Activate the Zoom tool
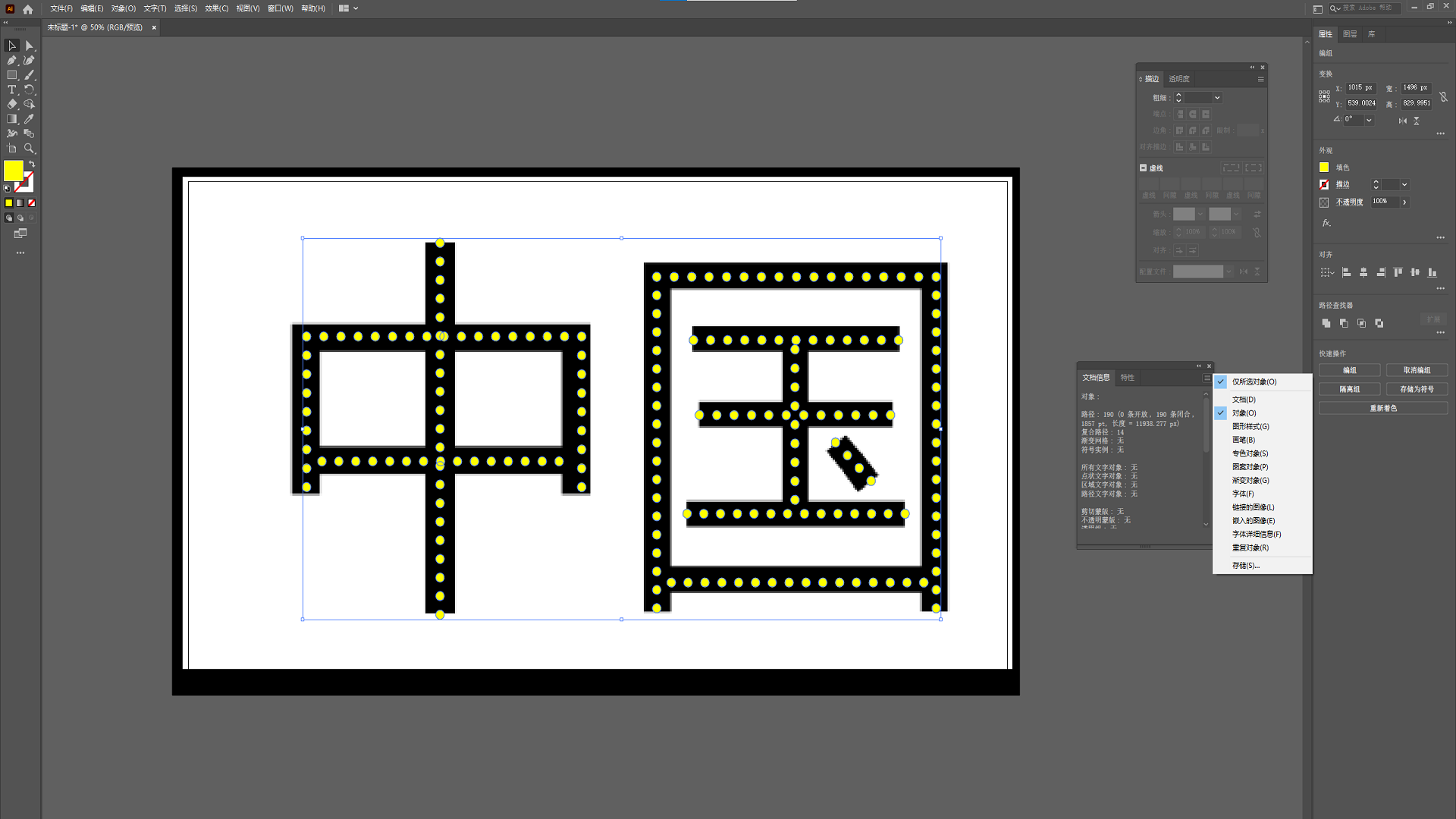The width and height of the screenshot is (1456, 819). point(30,149)
